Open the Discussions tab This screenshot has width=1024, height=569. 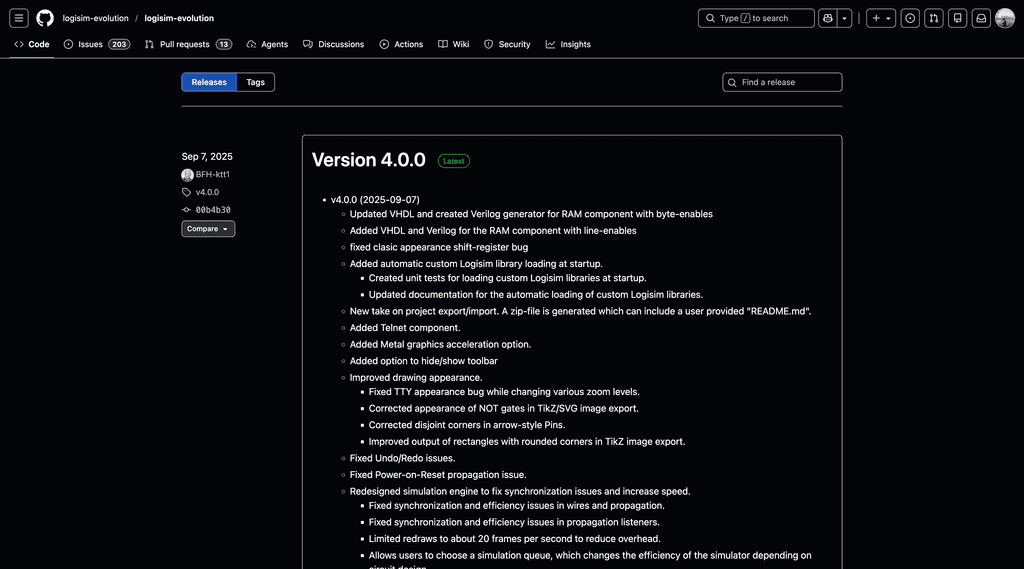pyautogui.click(x=334, y=44)
